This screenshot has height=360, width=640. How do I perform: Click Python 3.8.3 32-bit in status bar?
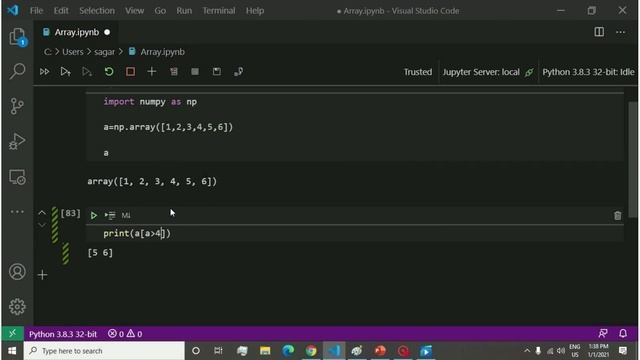[x=63, y=334]
